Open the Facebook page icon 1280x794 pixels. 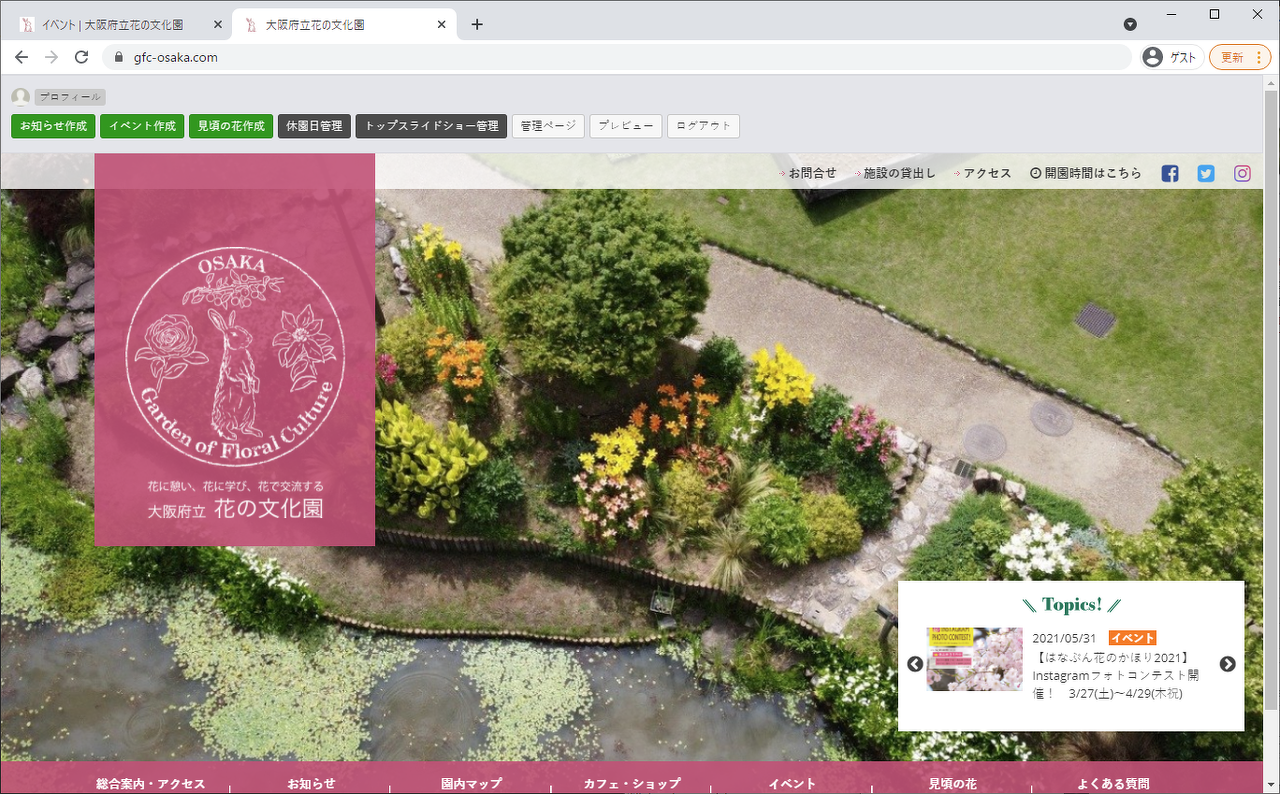point(1170,173)
